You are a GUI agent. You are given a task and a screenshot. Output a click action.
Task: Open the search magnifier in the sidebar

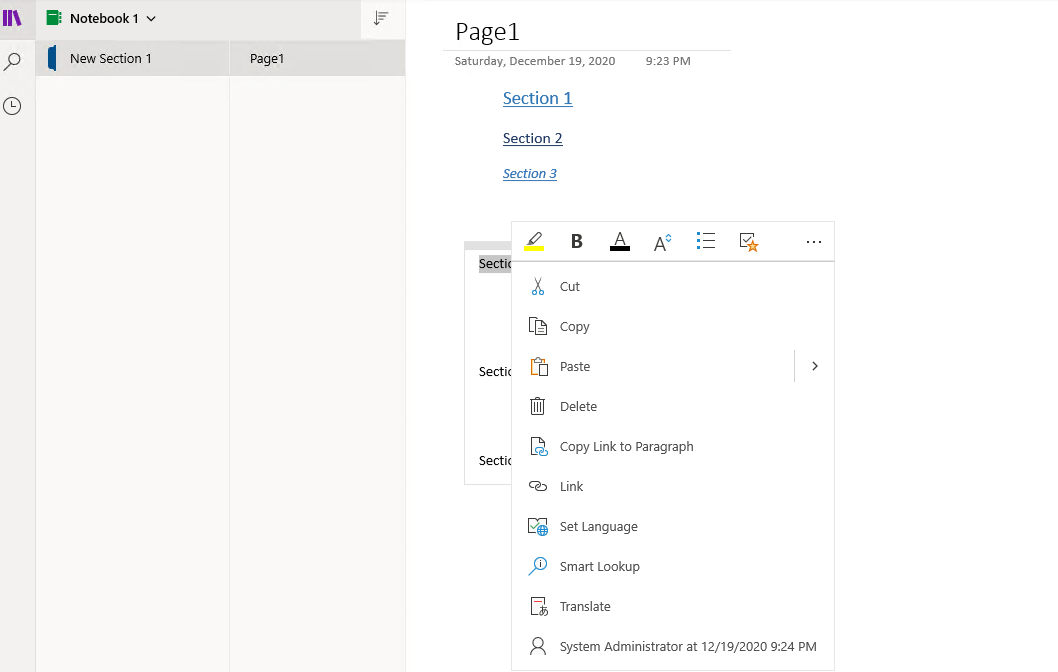click(x=12, y=61)
